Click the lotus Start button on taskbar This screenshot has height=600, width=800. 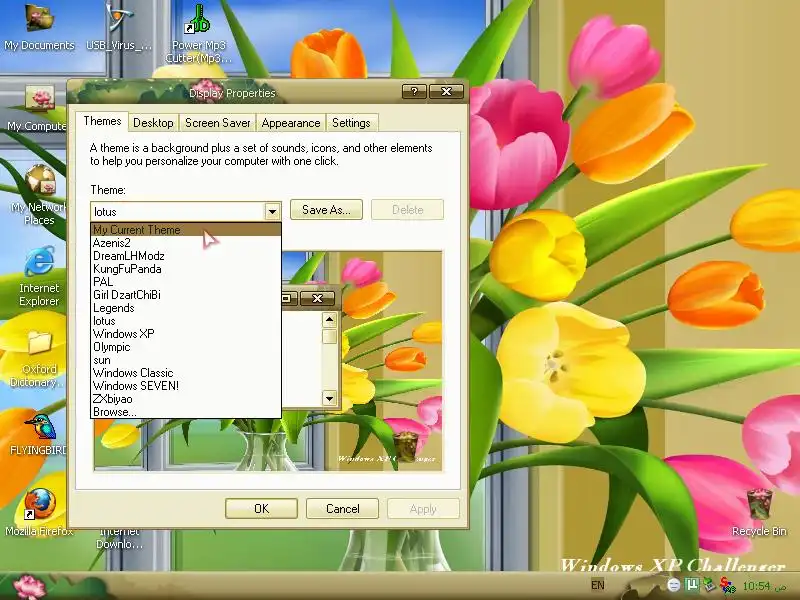click(x=30, y=587)
